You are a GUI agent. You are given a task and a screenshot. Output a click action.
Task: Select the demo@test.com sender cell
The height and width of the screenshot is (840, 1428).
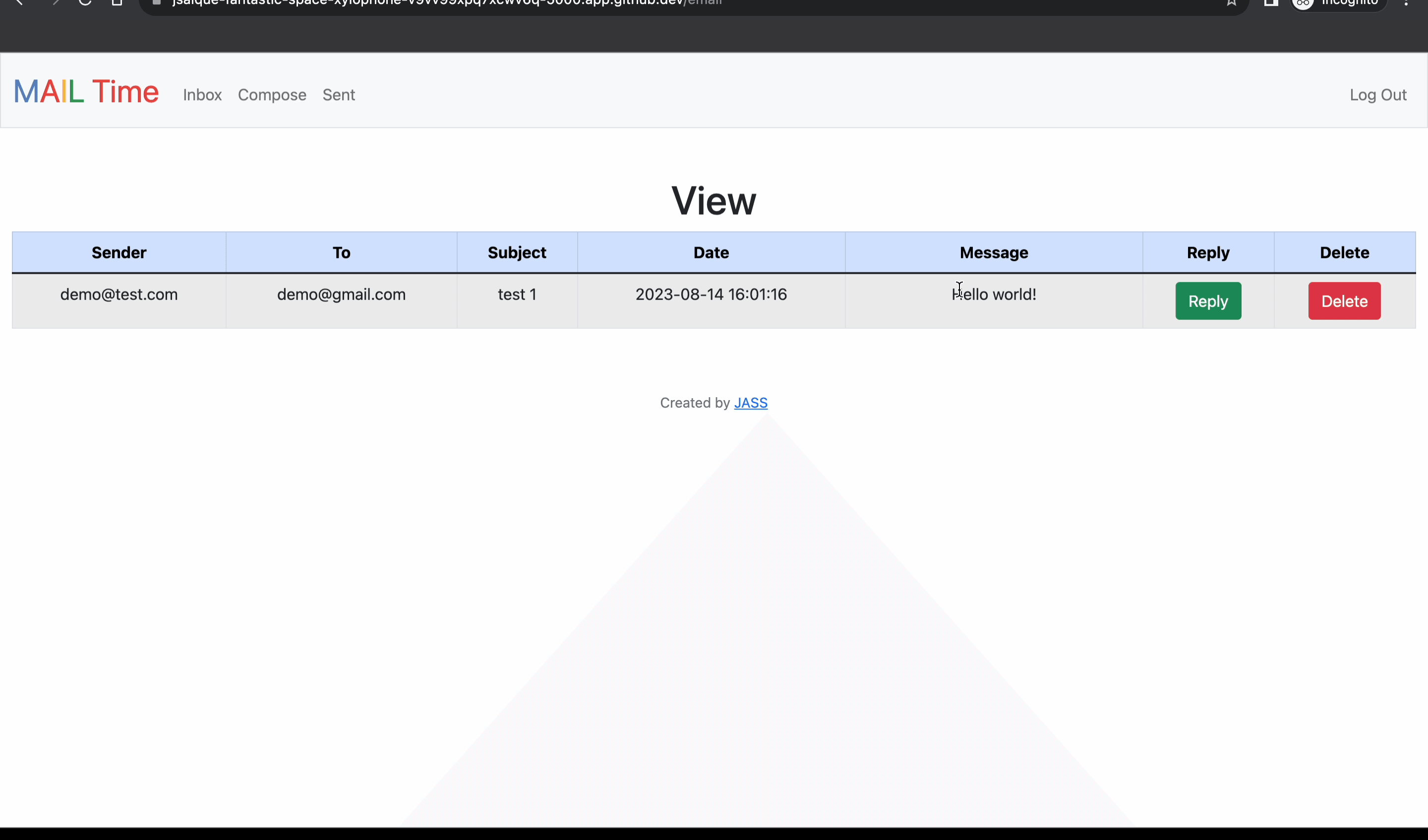[119, 295]
